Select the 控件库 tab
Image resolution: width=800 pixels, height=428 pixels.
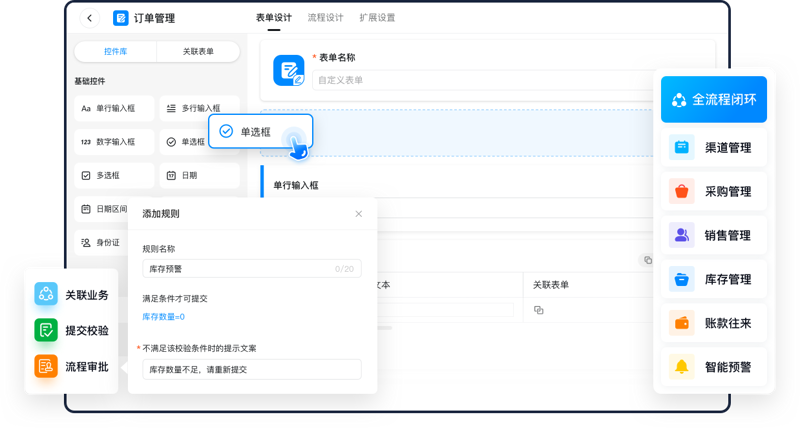click(x=116, y=52)
